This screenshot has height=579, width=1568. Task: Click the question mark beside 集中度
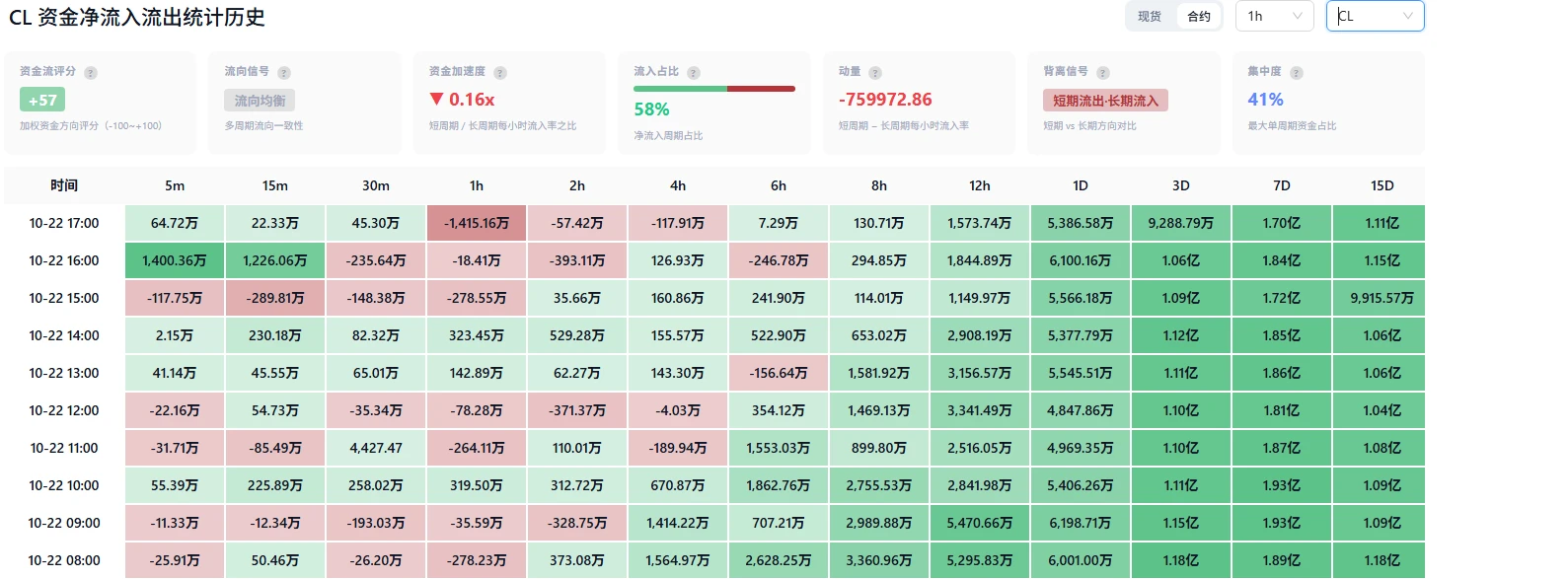point(1297,73)
